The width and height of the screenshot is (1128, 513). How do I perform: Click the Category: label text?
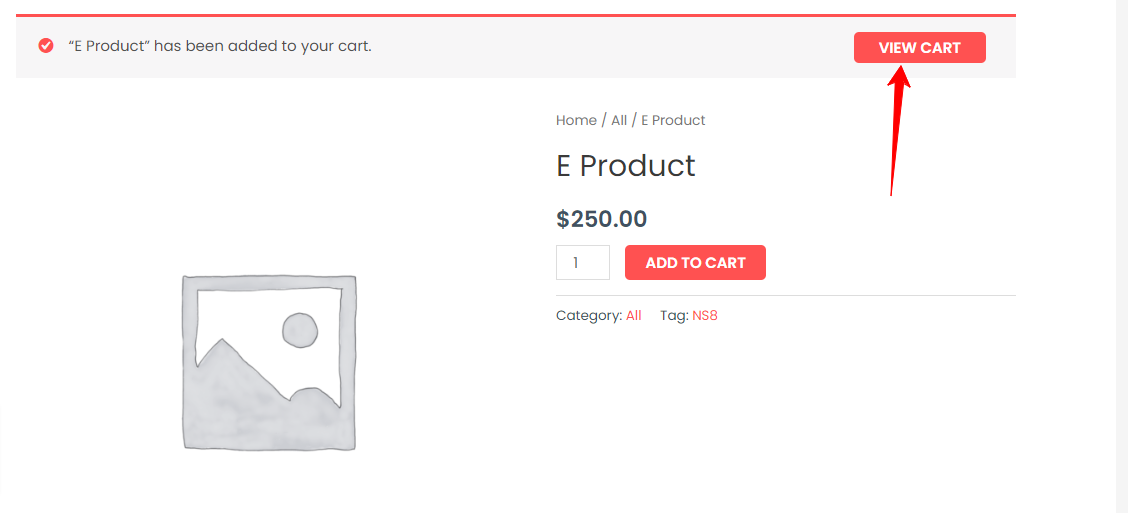click(589, 315)
